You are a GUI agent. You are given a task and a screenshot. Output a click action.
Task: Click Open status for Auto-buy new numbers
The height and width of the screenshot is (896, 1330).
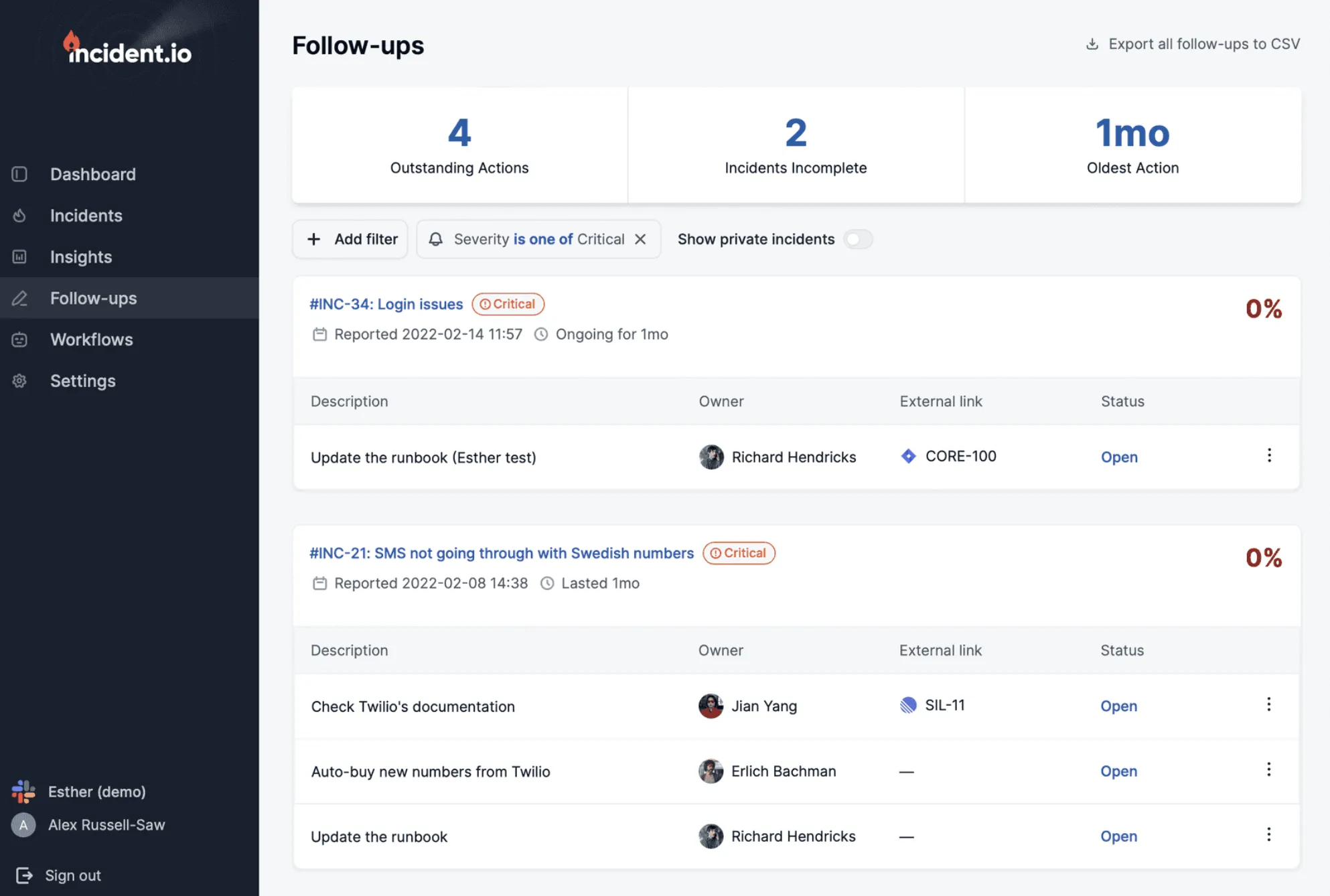[1118, 771]
